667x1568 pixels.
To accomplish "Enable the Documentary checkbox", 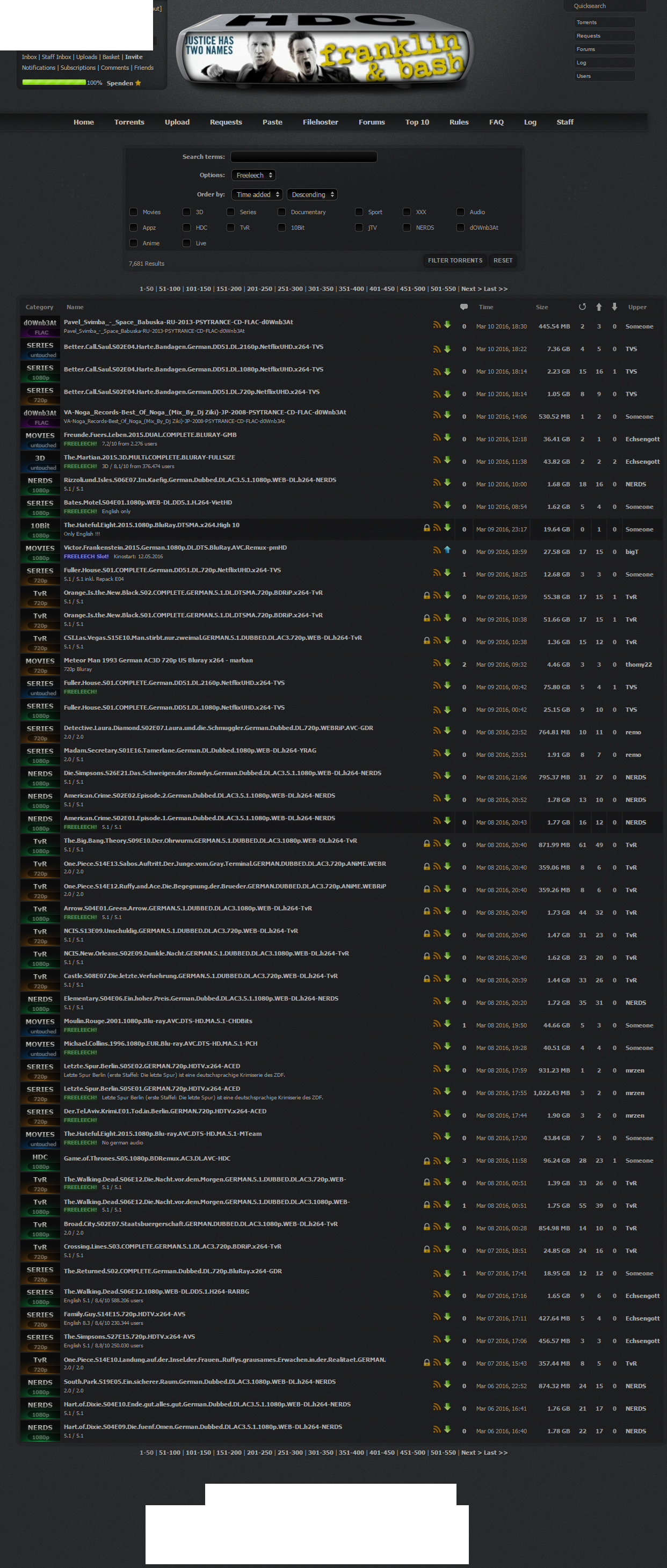I will click(281, 212).
